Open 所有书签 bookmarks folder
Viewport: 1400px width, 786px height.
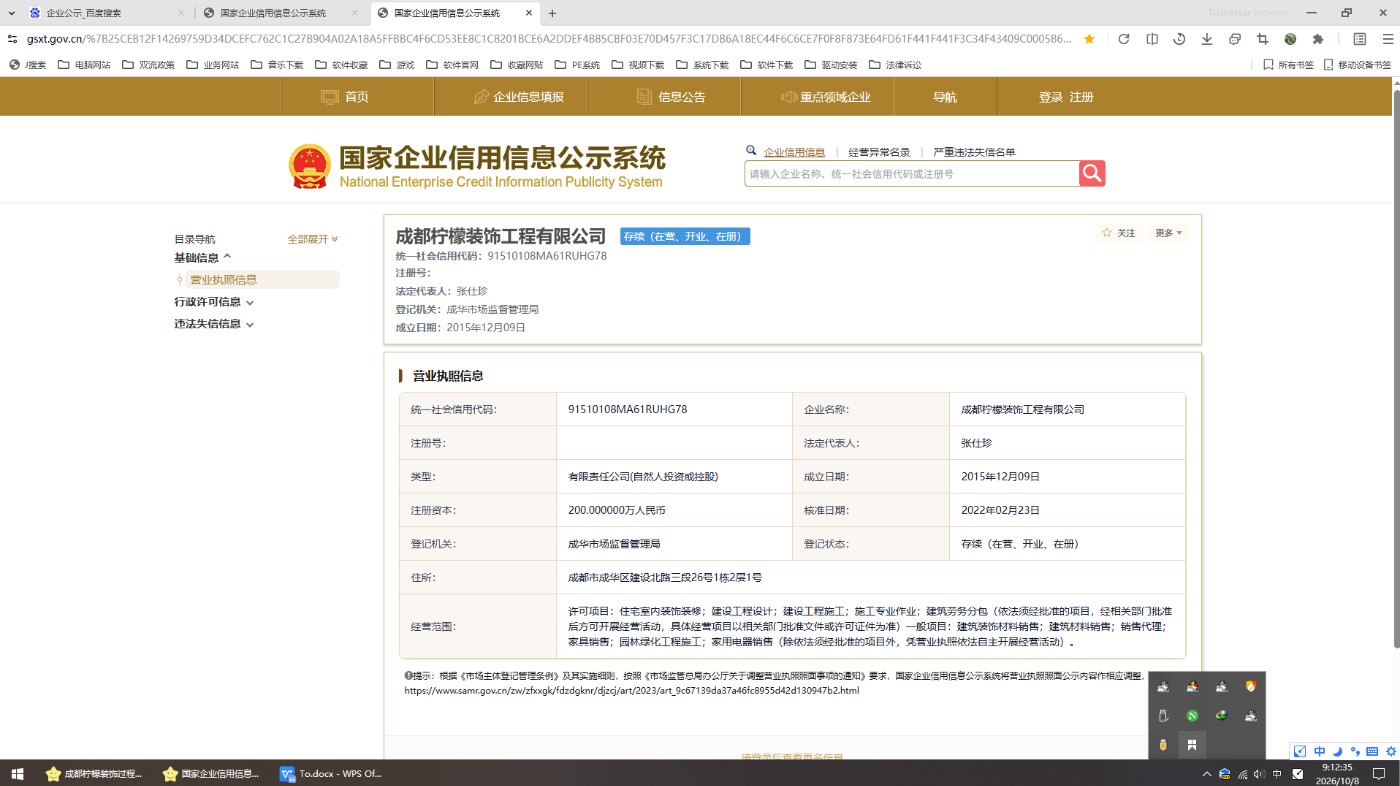click(x=1288, y=65)
